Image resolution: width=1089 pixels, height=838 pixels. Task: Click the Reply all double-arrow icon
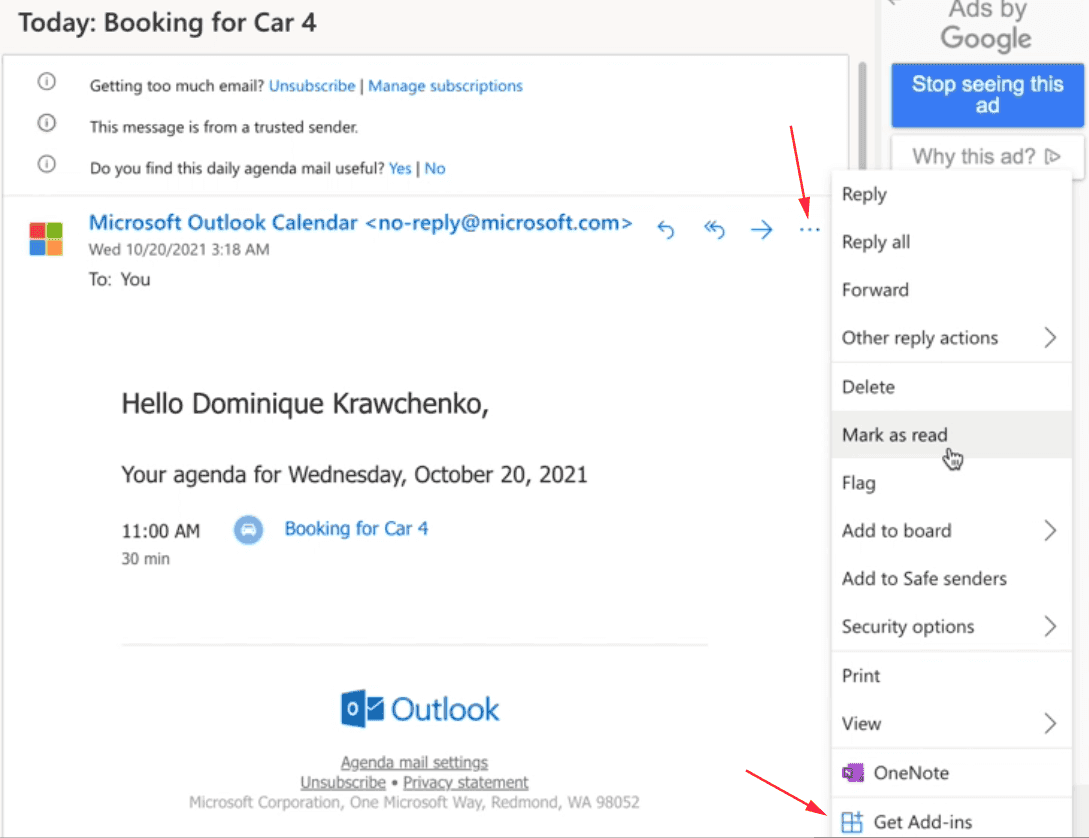click(x=714, y=231)
